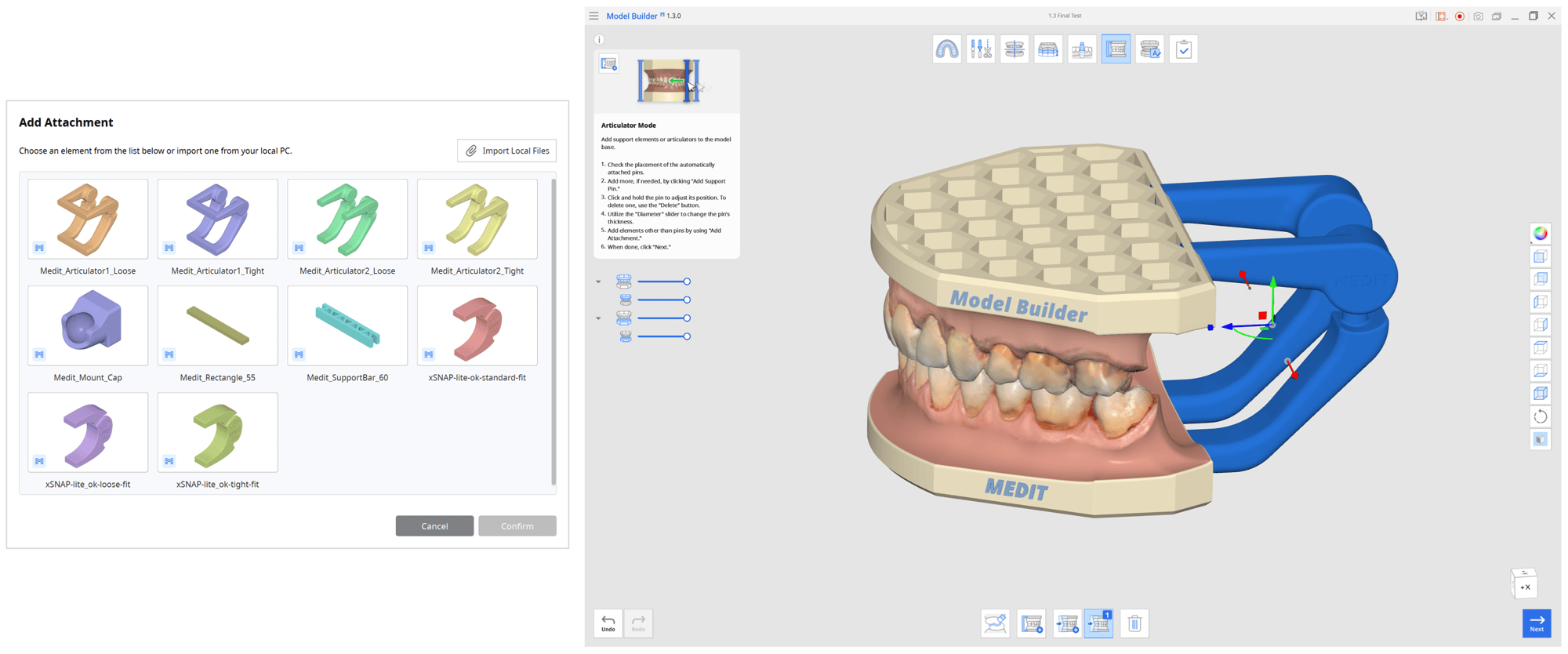Click the trash can delete icon
Viewport: 1568px width, 654px height.
click(1134, 623)
